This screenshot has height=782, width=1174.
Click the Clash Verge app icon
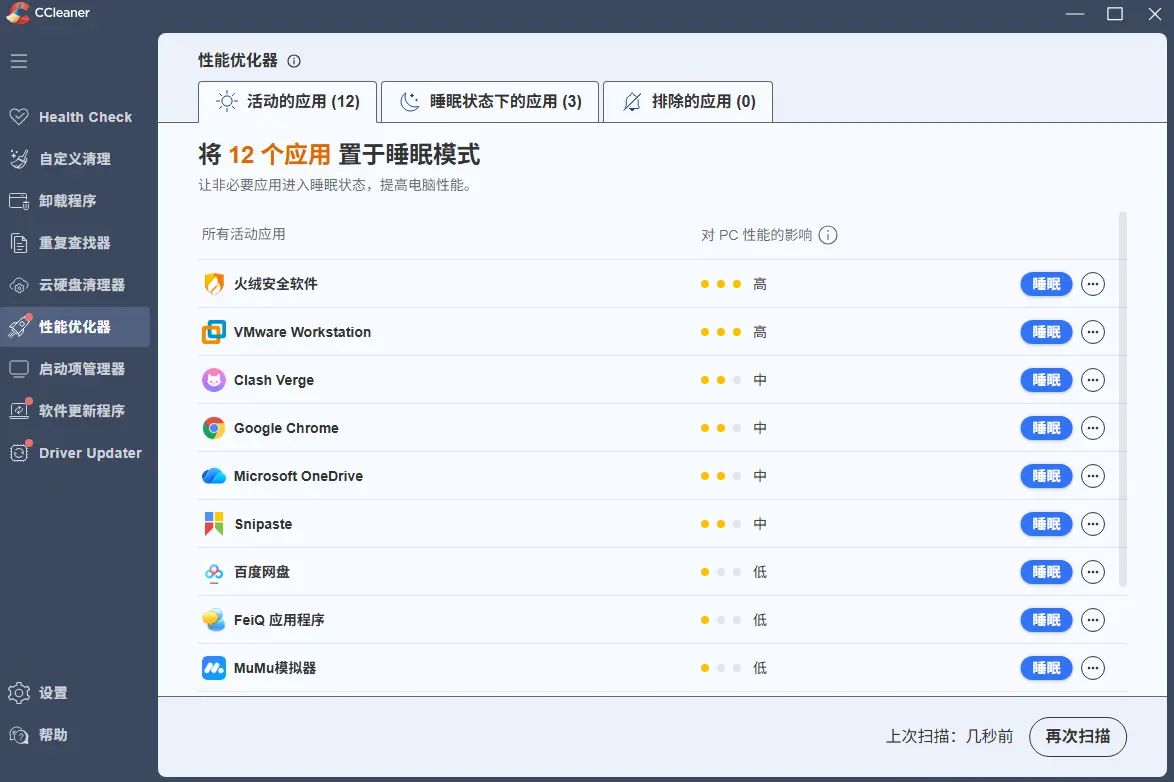click(214, 380)
